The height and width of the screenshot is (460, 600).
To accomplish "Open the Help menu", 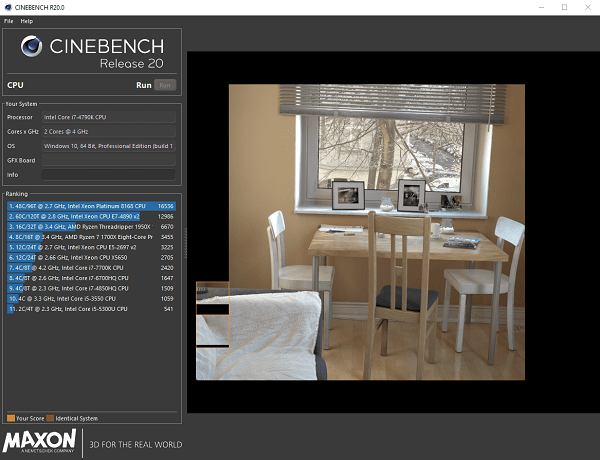I will (27, 20).
